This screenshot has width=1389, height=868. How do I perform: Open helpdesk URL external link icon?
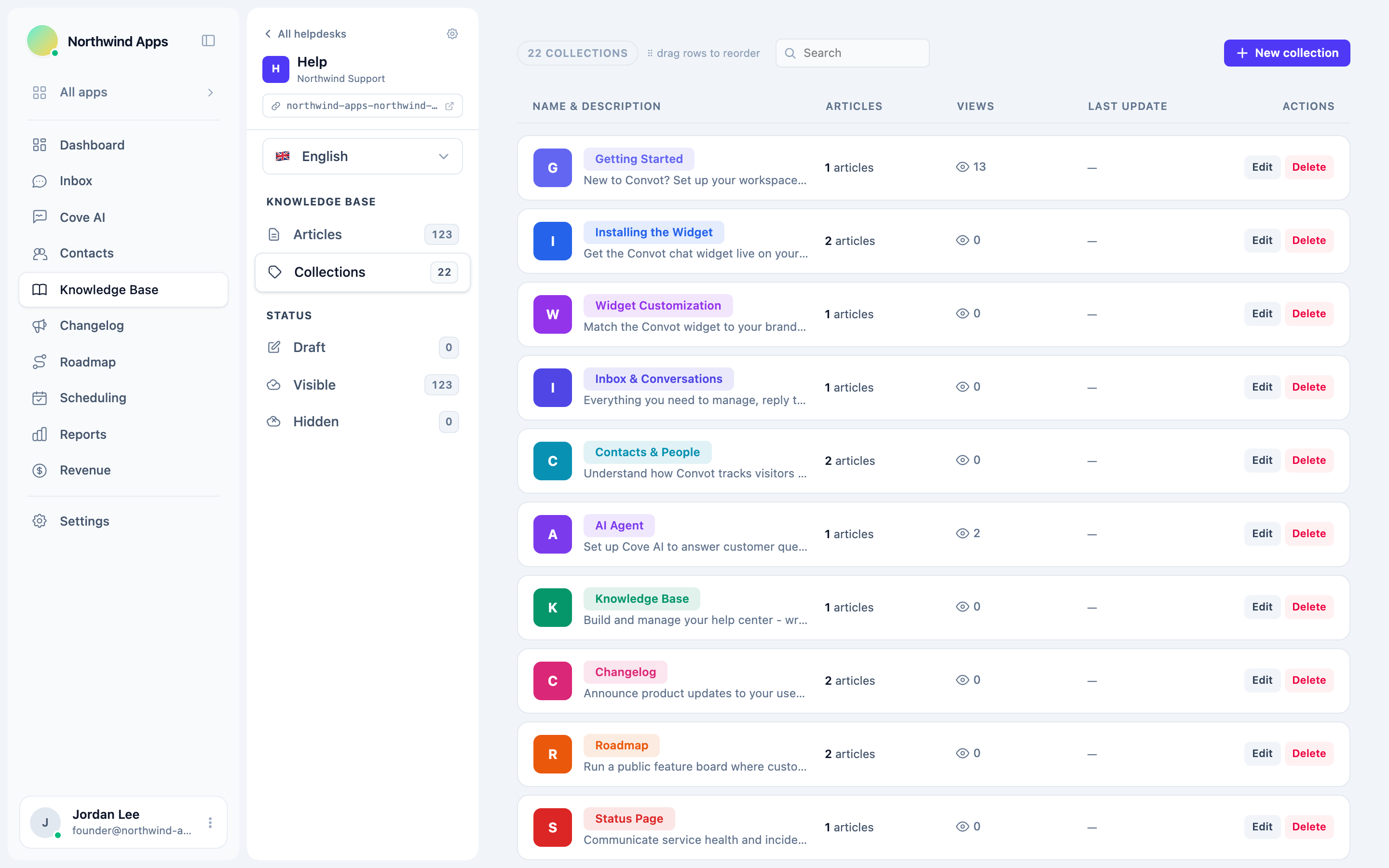(449, 106)
